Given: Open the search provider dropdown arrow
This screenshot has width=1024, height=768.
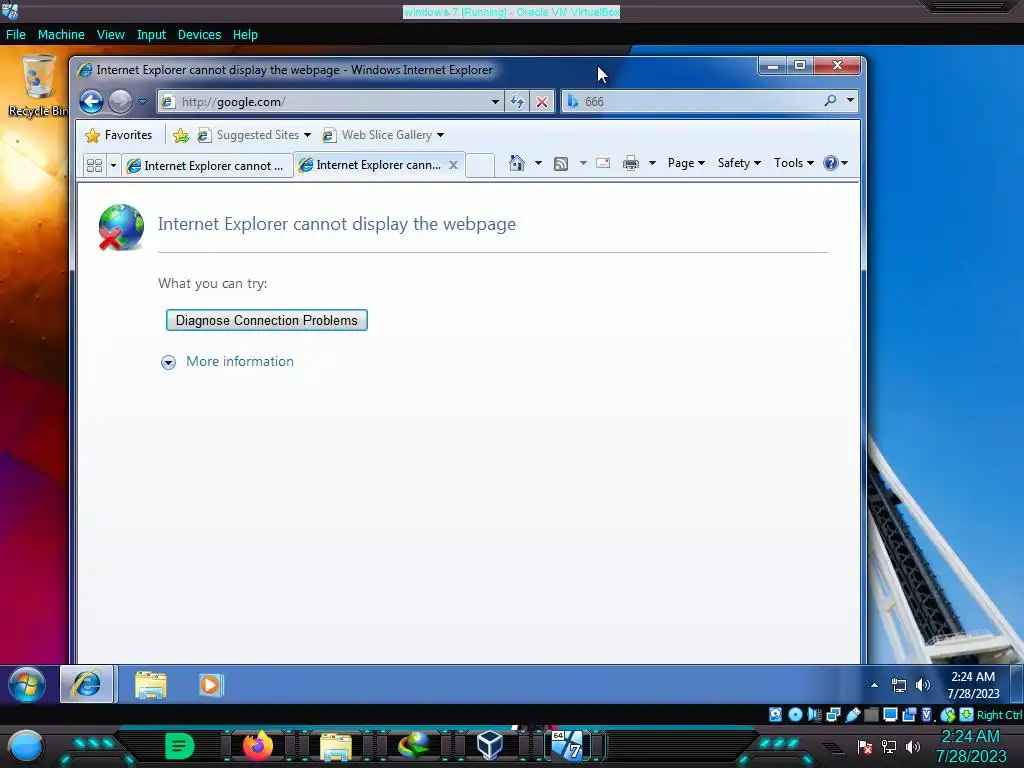Looking at the screenshot, I should pos(850,101).
